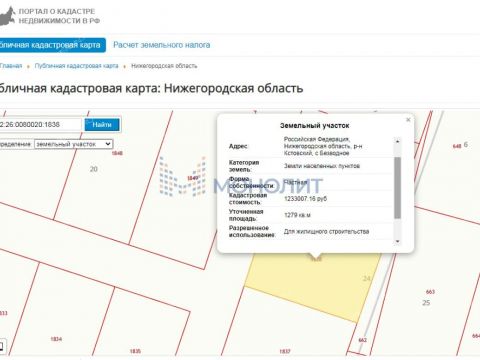480x360 pixels.
Task: Click the parcel label 662
Action: tap(362, 340)
